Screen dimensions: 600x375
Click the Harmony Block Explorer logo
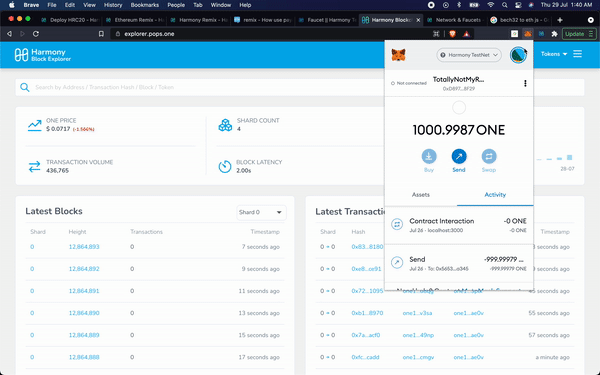[42, 55]
